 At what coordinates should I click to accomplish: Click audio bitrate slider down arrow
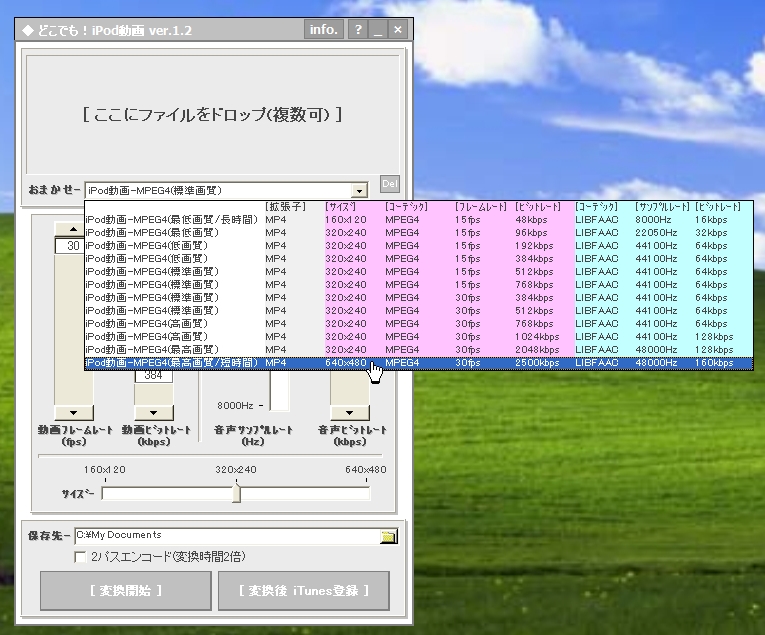click(349, 413)
